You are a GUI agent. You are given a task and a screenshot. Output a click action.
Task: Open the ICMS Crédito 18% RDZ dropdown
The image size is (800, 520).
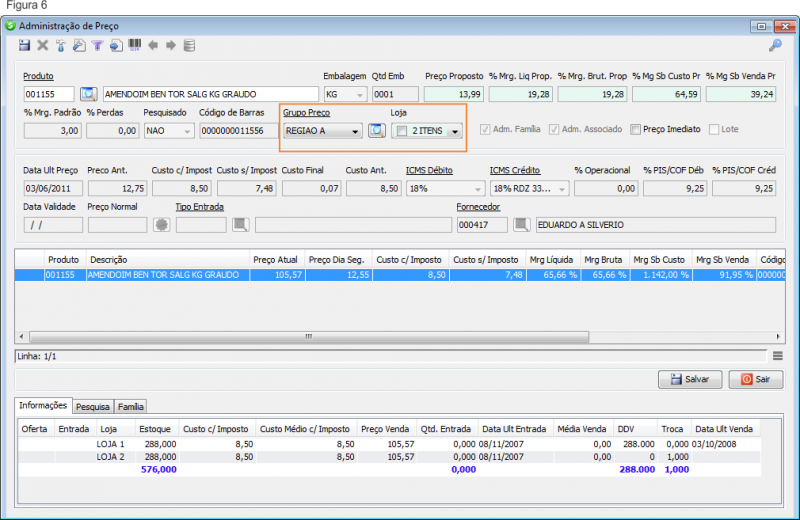click(x=529, y=189)
